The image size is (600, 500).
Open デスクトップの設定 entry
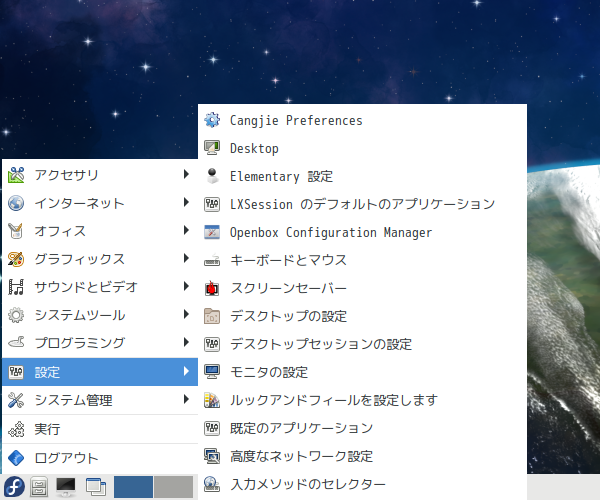click(362, 316)
